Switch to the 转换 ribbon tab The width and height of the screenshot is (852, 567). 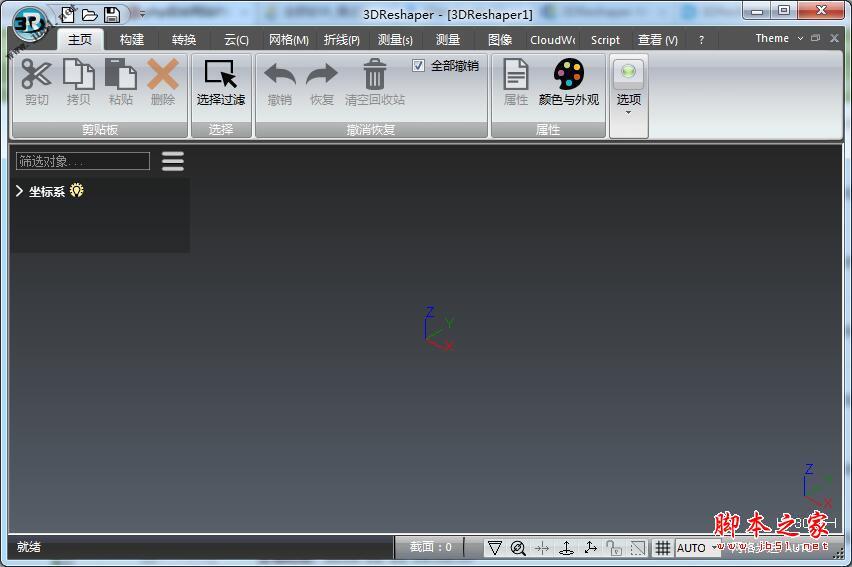(x=184, y=40)
